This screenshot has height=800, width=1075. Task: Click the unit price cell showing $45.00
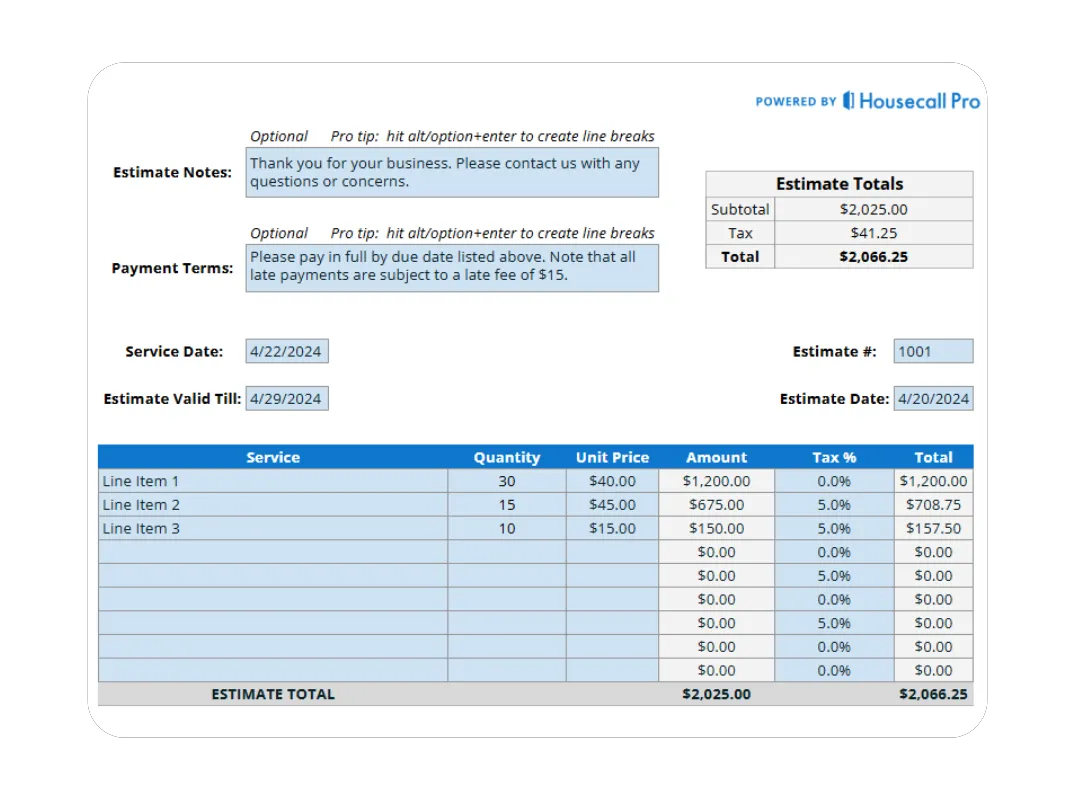[612, 505]
